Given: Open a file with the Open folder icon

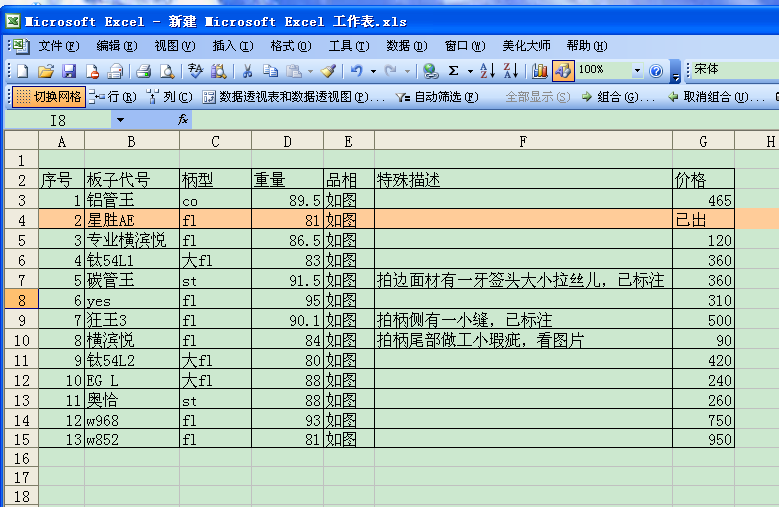Looking at the screenshot, I should tap(45, 71).
